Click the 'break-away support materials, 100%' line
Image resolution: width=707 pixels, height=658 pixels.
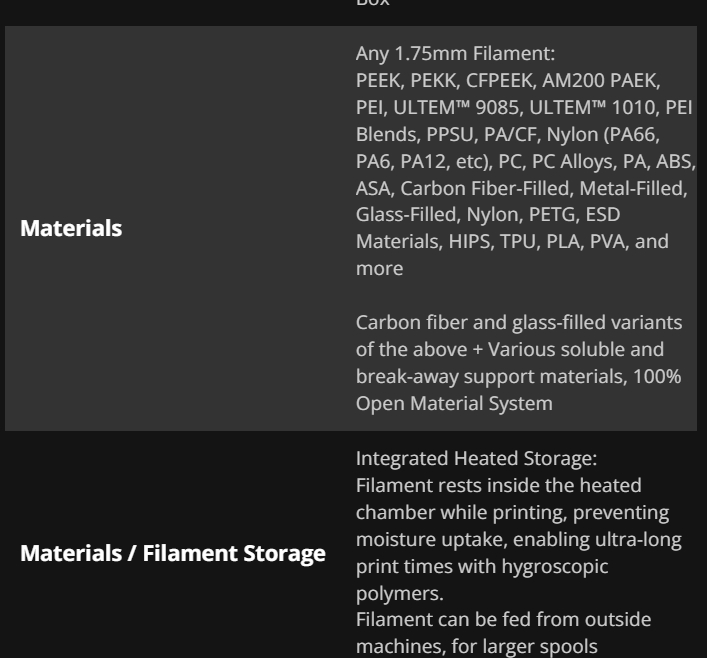[519, 377]
